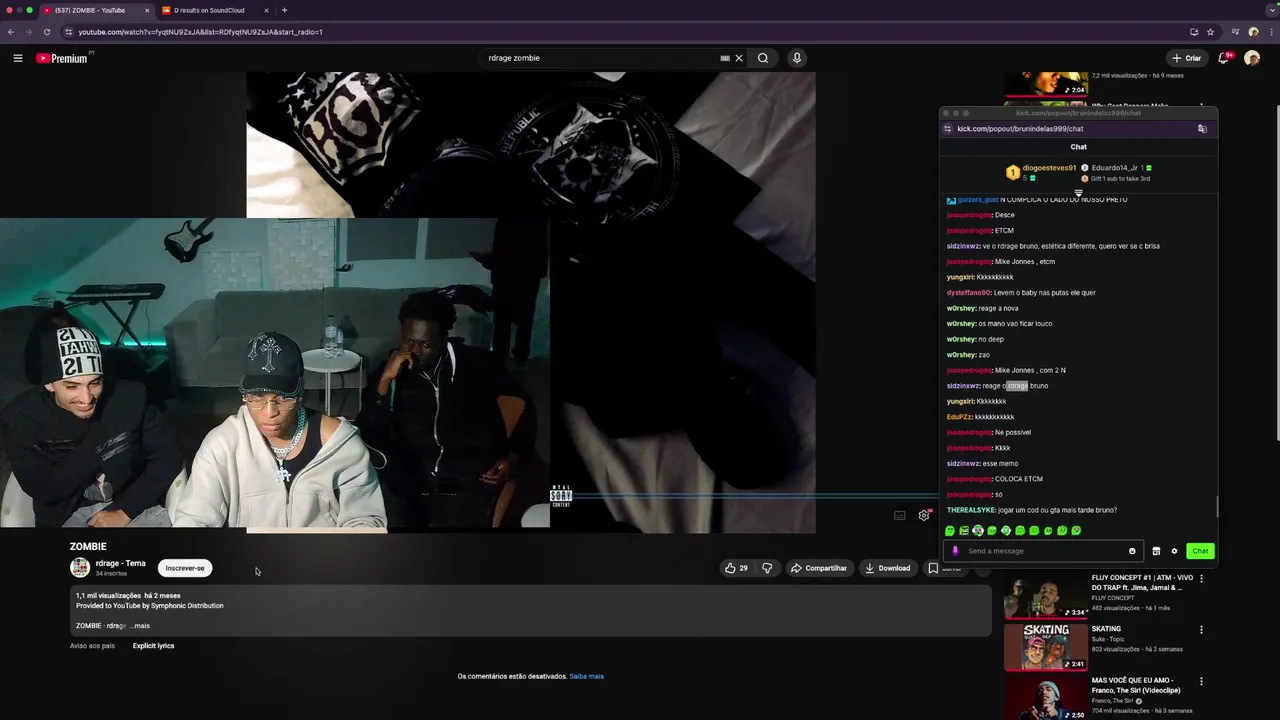Open new browser tab with plus
Viewport: 1280px width, 720px height.
(x=284, y=10)
